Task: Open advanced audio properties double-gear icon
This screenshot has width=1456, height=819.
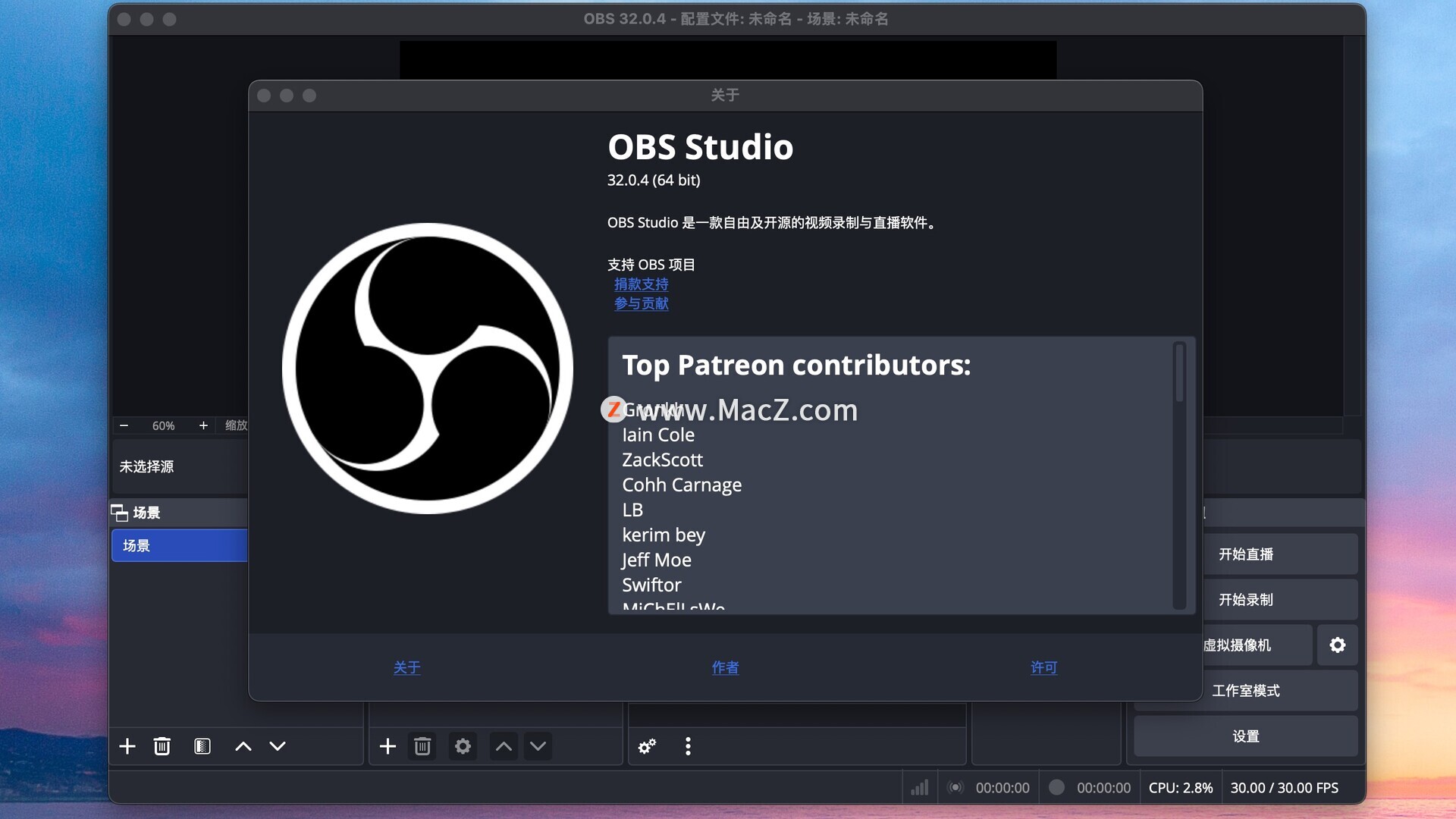Action: 647,746
